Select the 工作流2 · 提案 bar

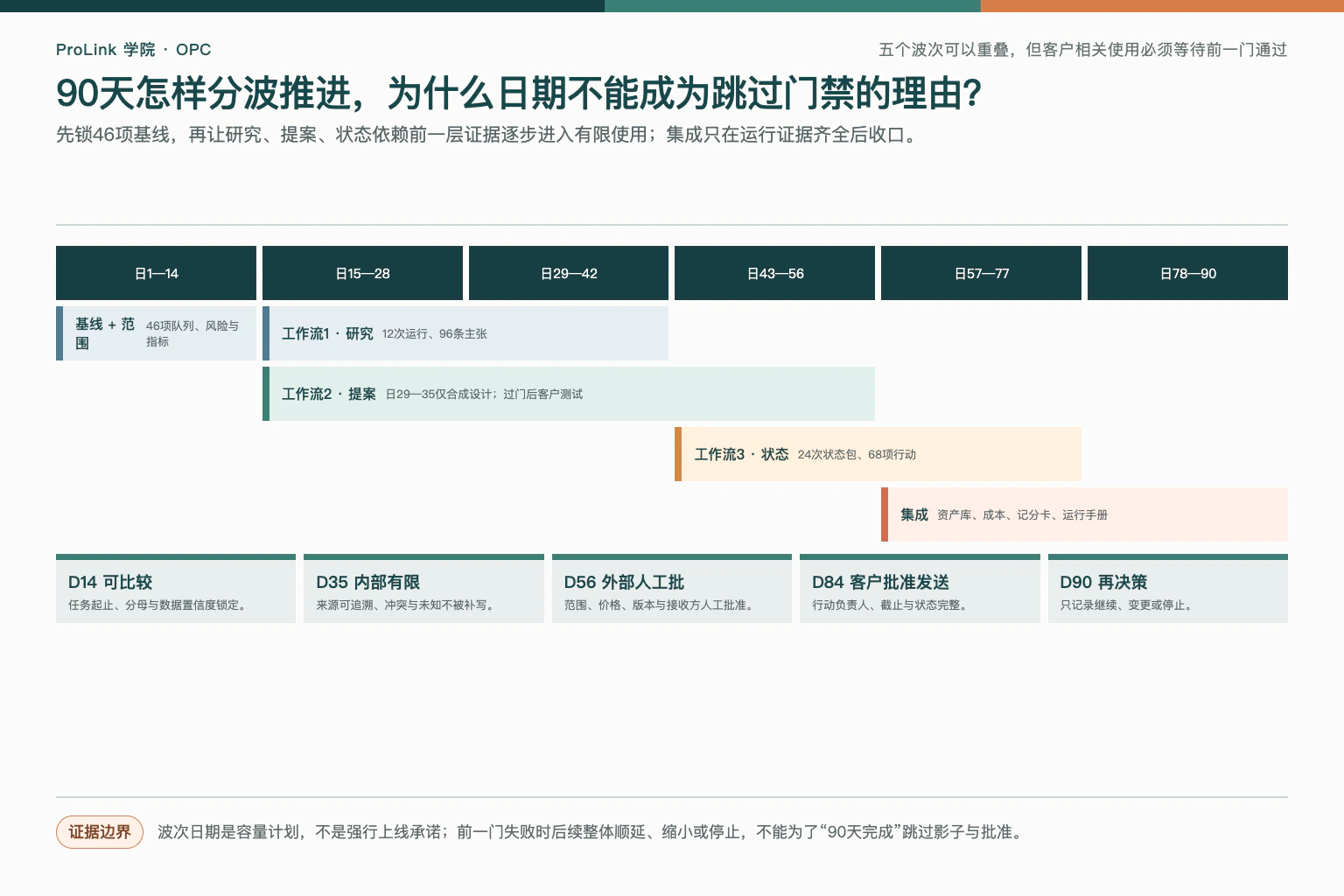click(569, 394)
